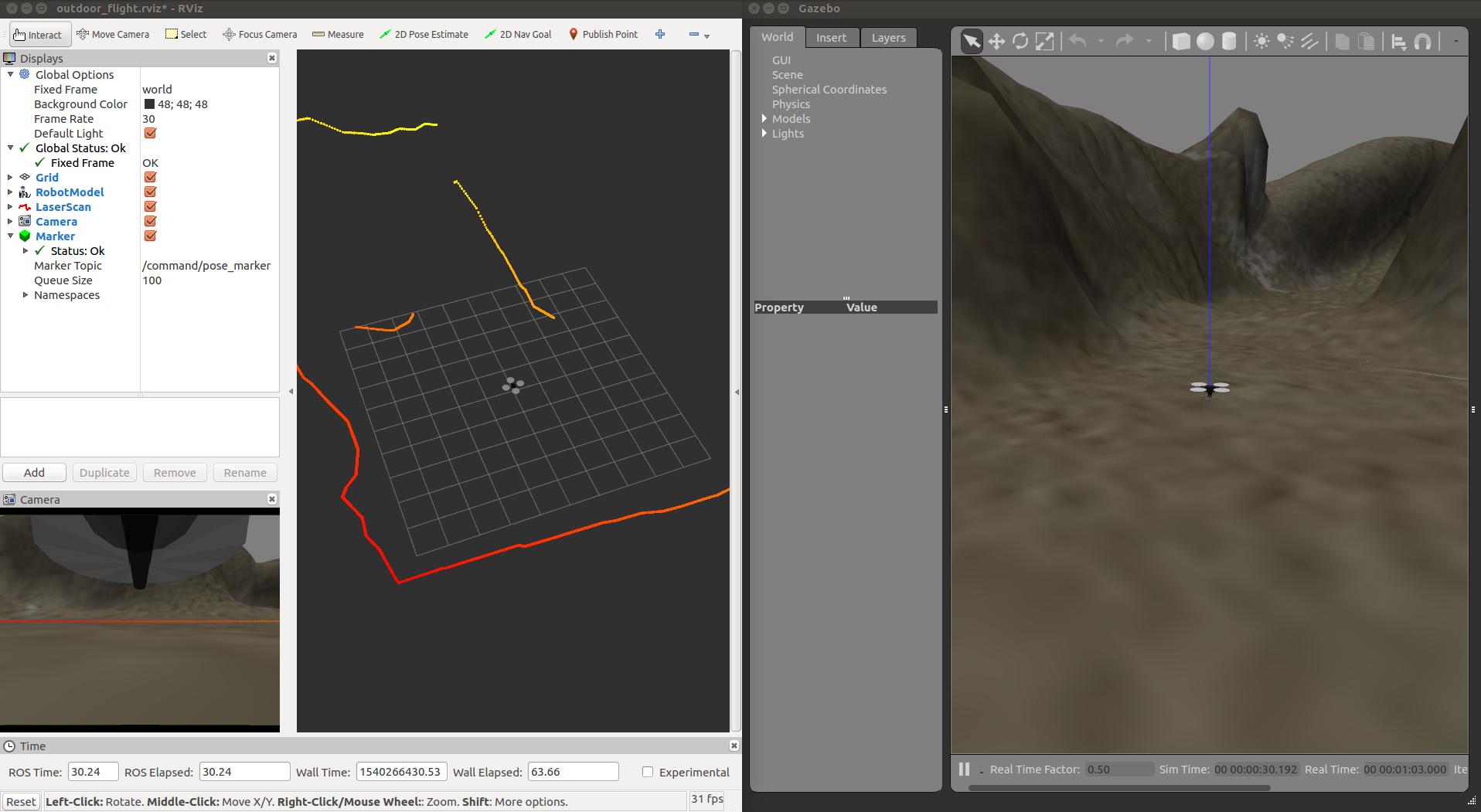Uncheck the LaserScan display checkbox

coord(150,206)
